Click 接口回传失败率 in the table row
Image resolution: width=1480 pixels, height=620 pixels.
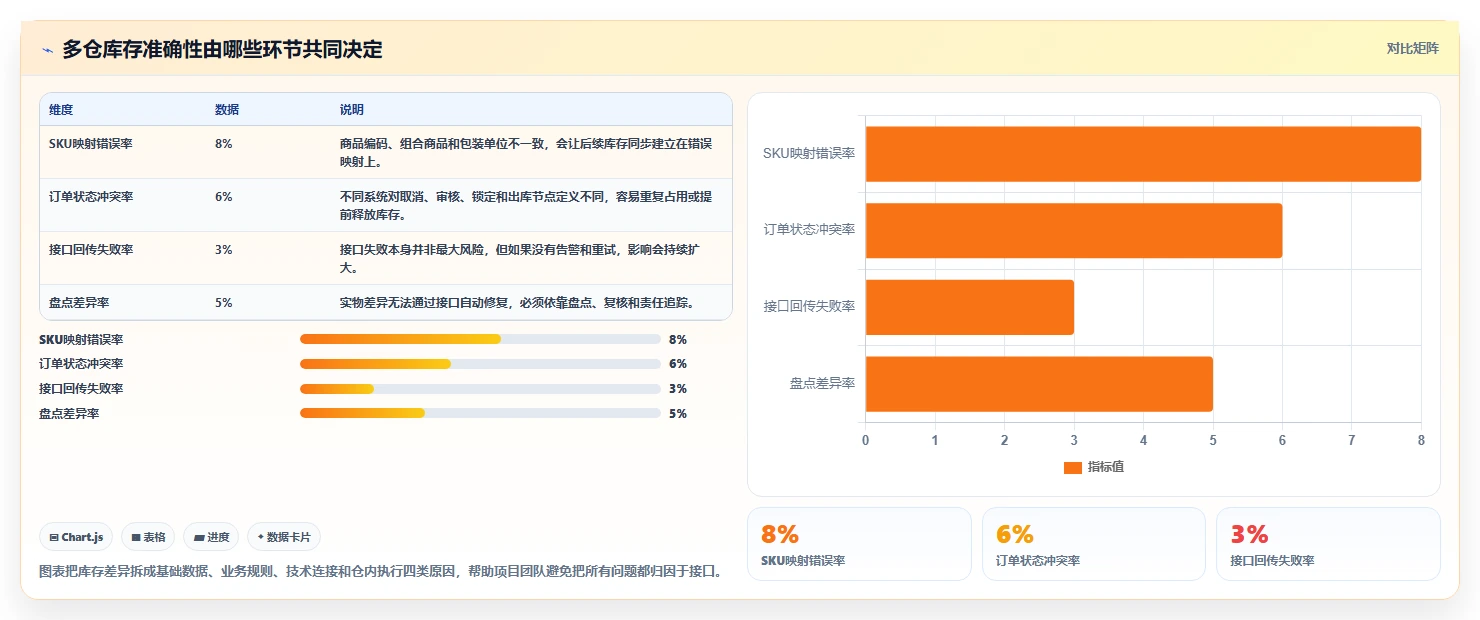(x=91, y=250)
